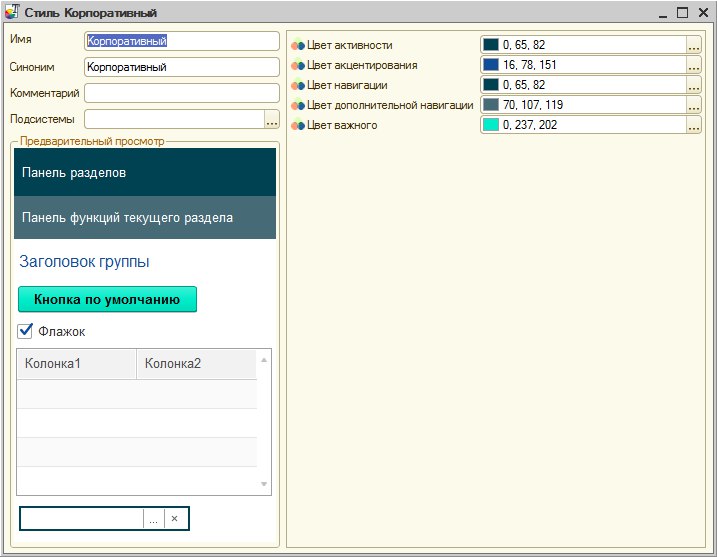Image resolution: width=717 pixels, height=557 pixels.
Task: Click the Цвет активности label
Action: pyautogui.click(x=349, y=45)
